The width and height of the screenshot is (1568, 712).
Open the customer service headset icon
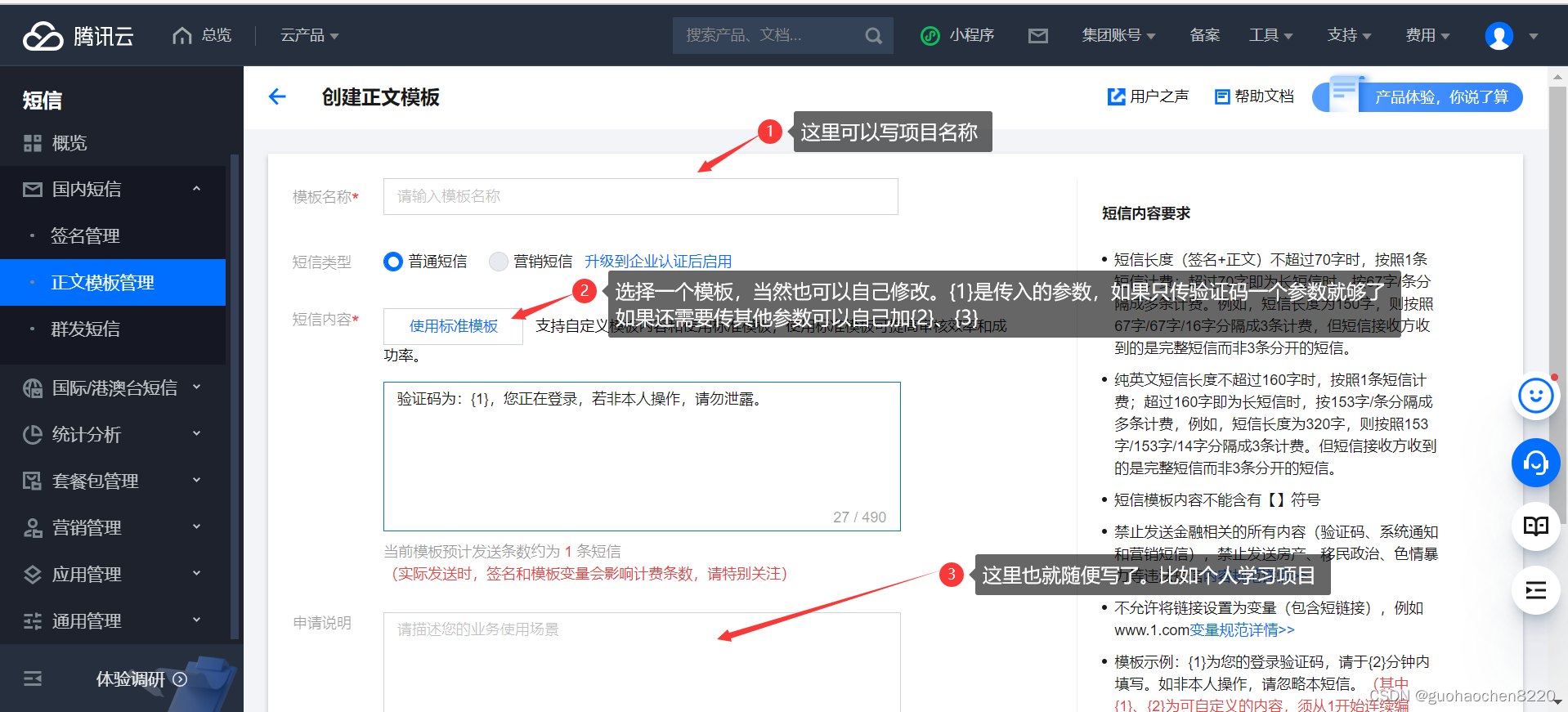pyautogui.click(x=1535, y=463)
